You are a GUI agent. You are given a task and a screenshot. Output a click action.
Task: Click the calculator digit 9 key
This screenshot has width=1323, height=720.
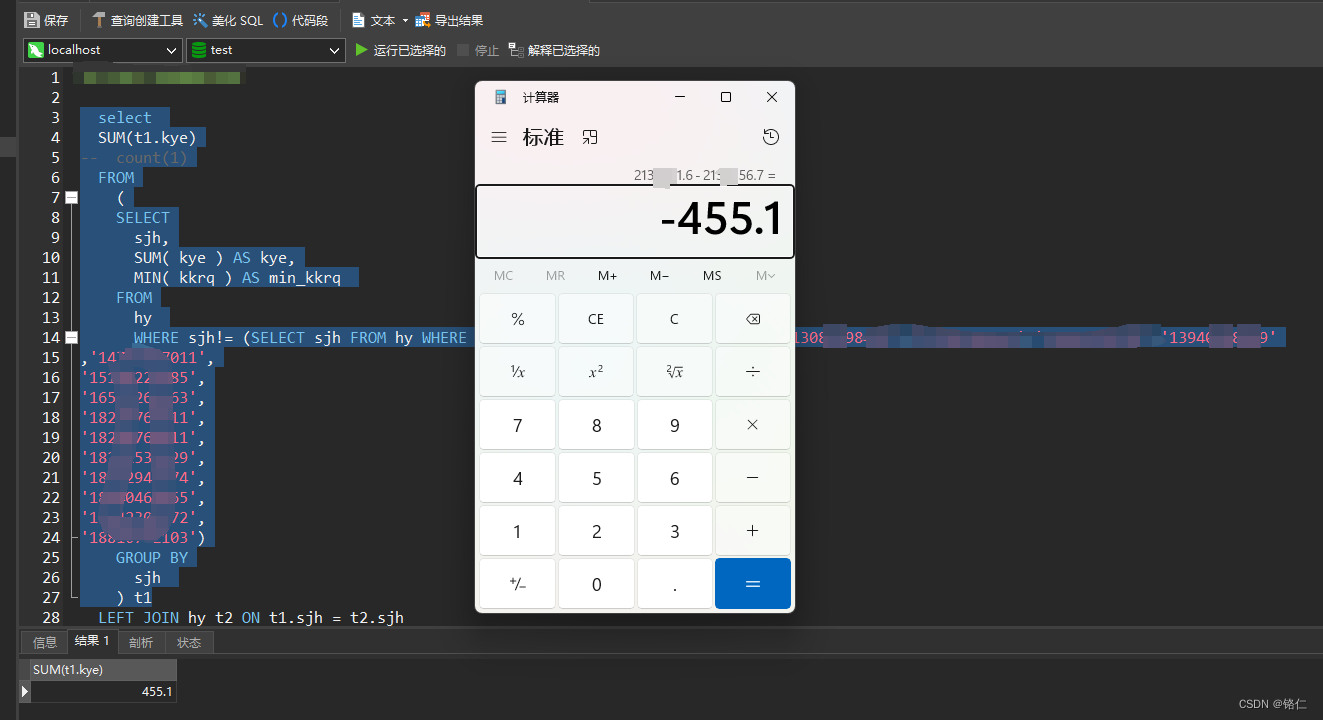point(674,425)
